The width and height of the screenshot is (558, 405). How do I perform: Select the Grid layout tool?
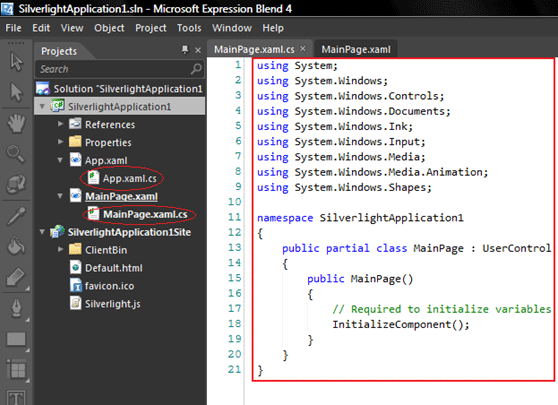click(x=16, y=370)
